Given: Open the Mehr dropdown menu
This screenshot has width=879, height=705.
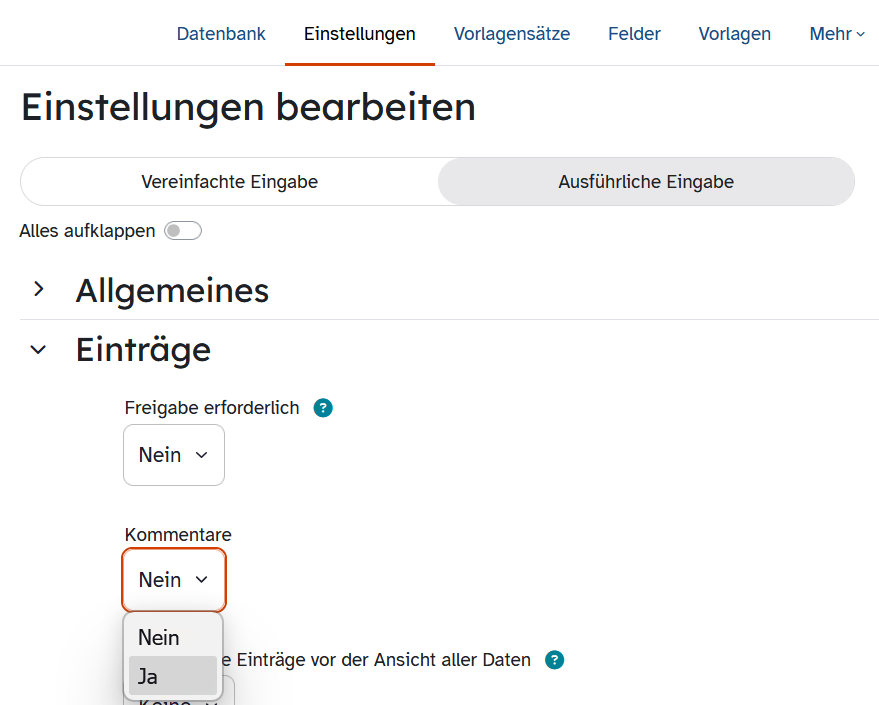Looking at the screenshot, I should click(837, 34).
